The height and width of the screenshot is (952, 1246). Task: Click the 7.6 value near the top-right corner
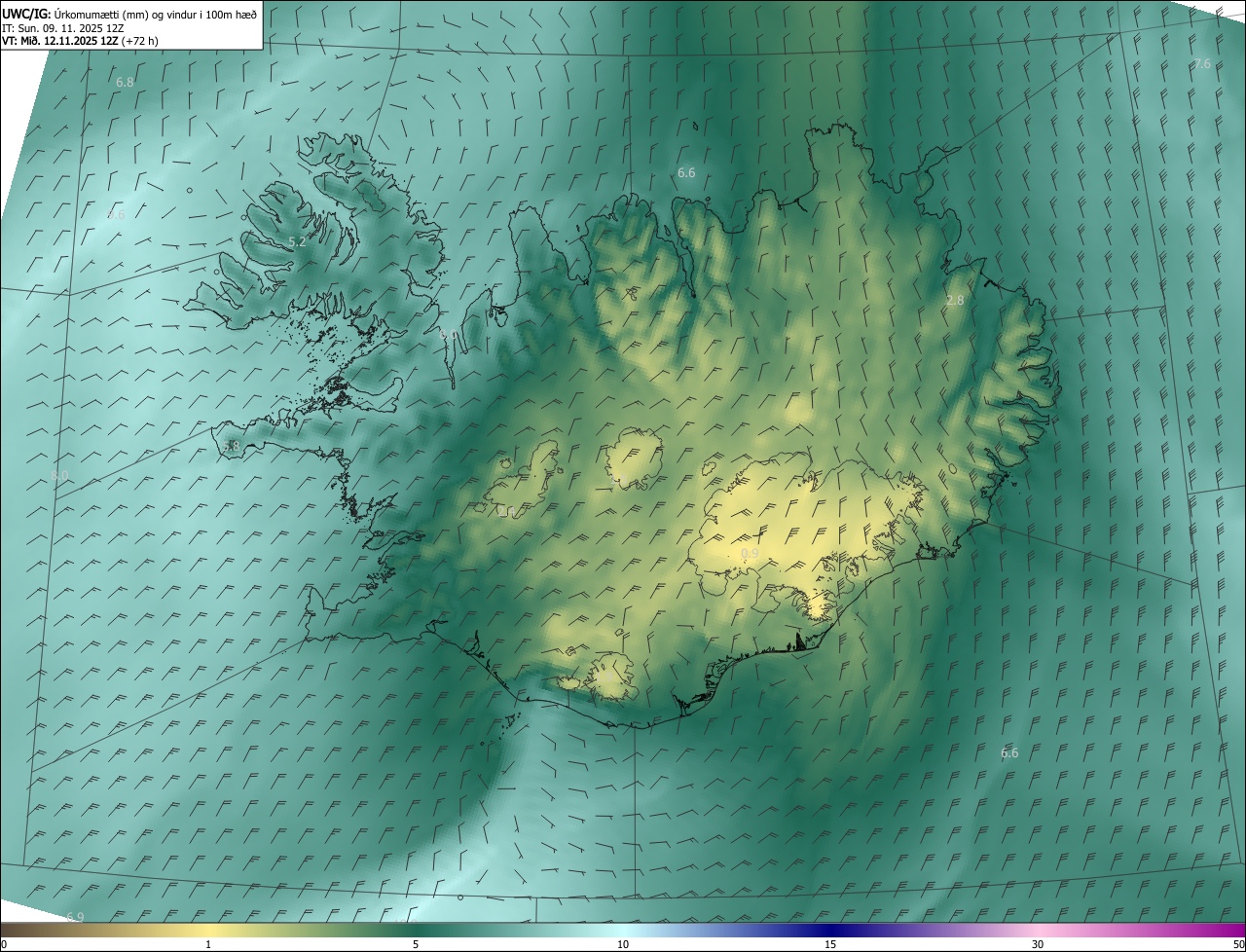pyautogui.click(x=1202, y=64)
